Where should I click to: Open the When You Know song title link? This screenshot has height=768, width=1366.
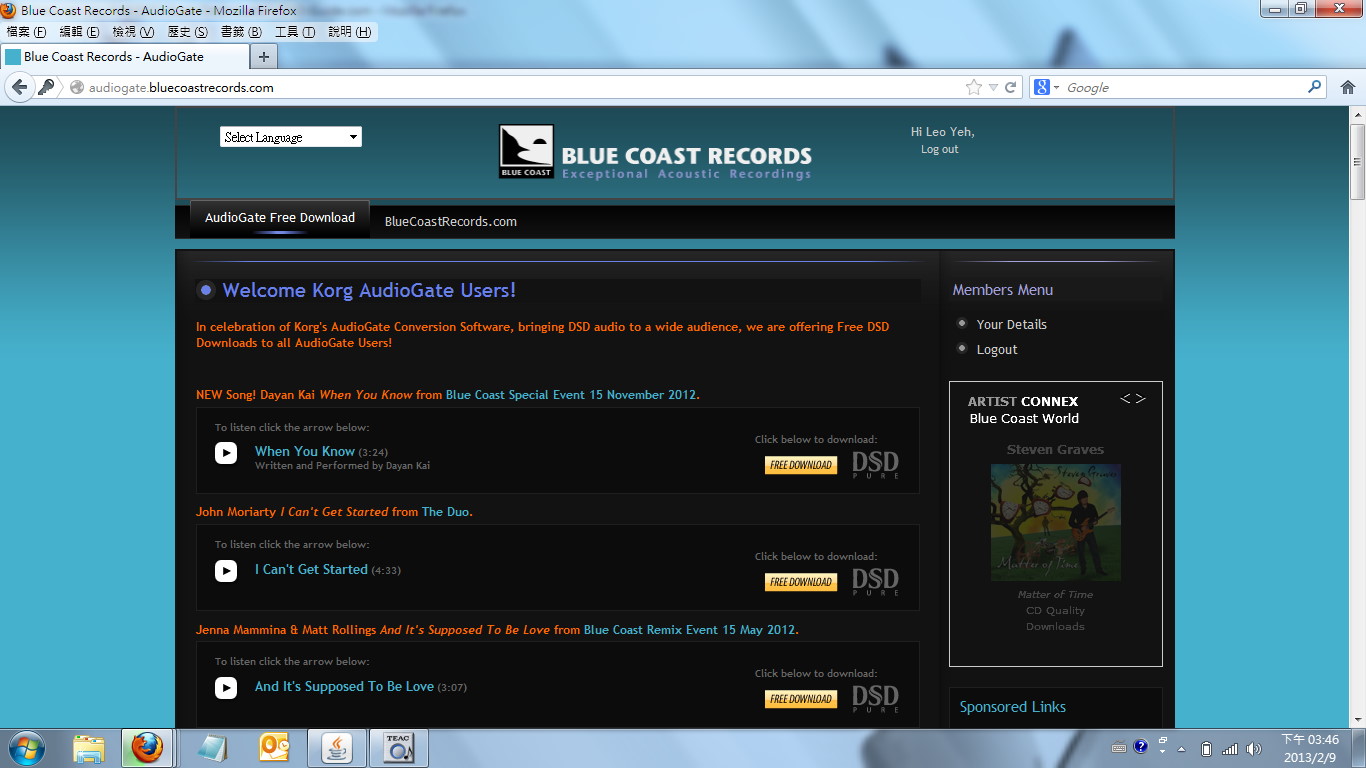pos(305,452)
